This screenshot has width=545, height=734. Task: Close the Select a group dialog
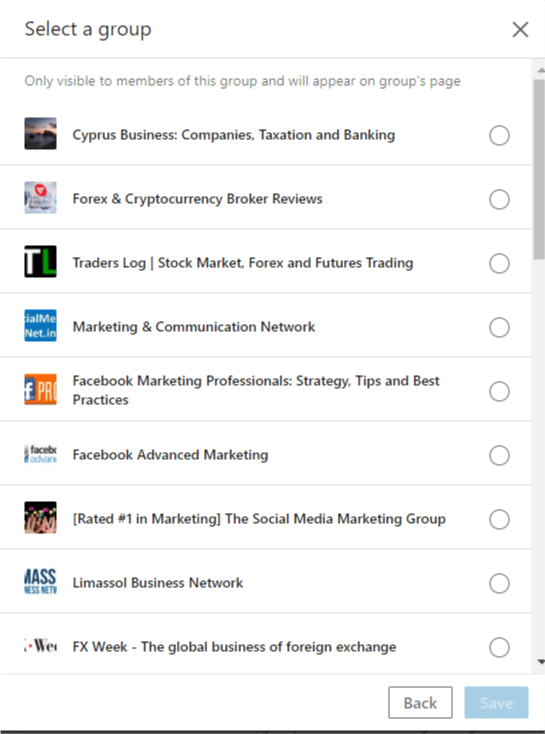[520, 29]
